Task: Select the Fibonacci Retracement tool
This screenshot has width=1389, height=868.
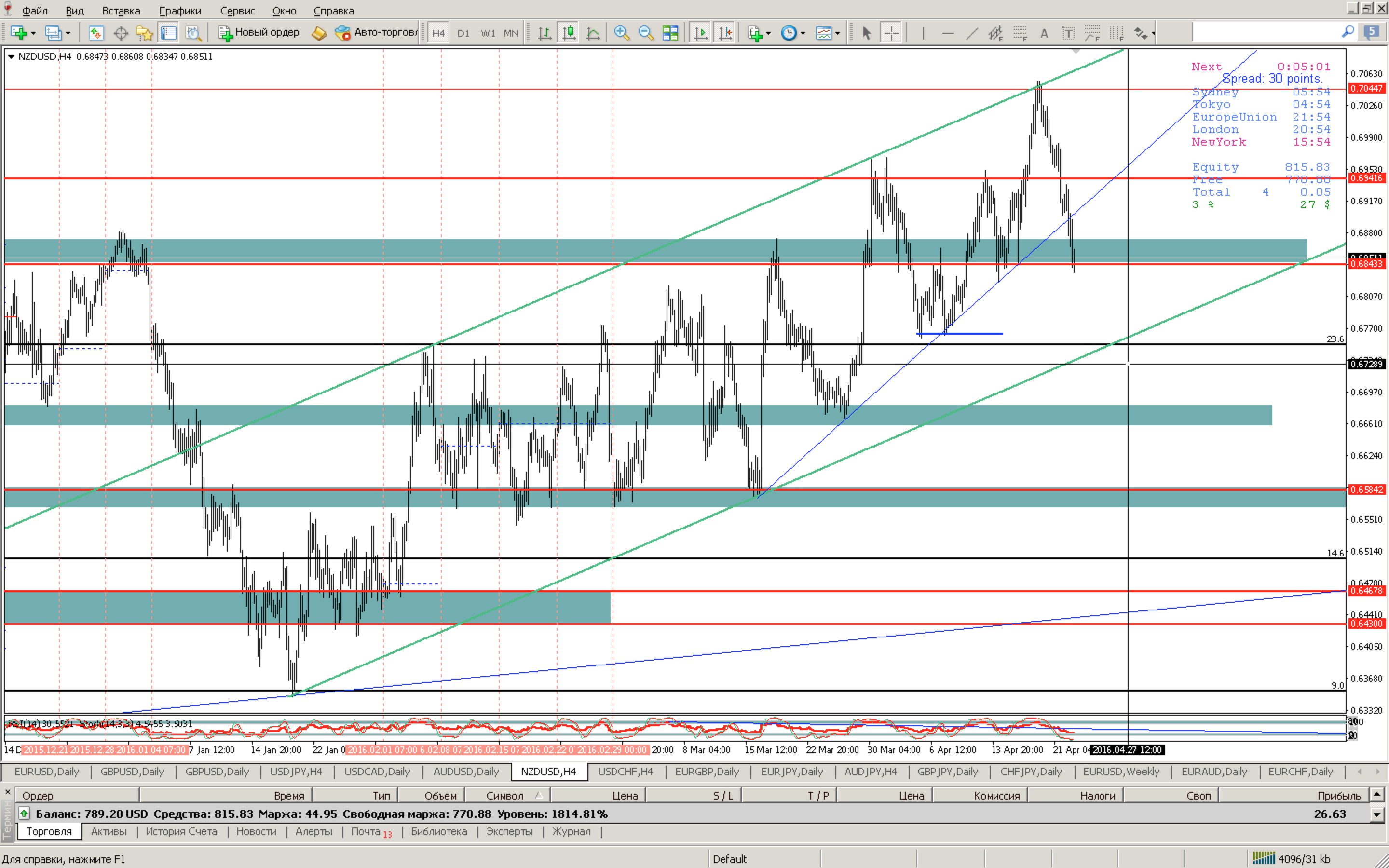Action: coord(1020,33)
